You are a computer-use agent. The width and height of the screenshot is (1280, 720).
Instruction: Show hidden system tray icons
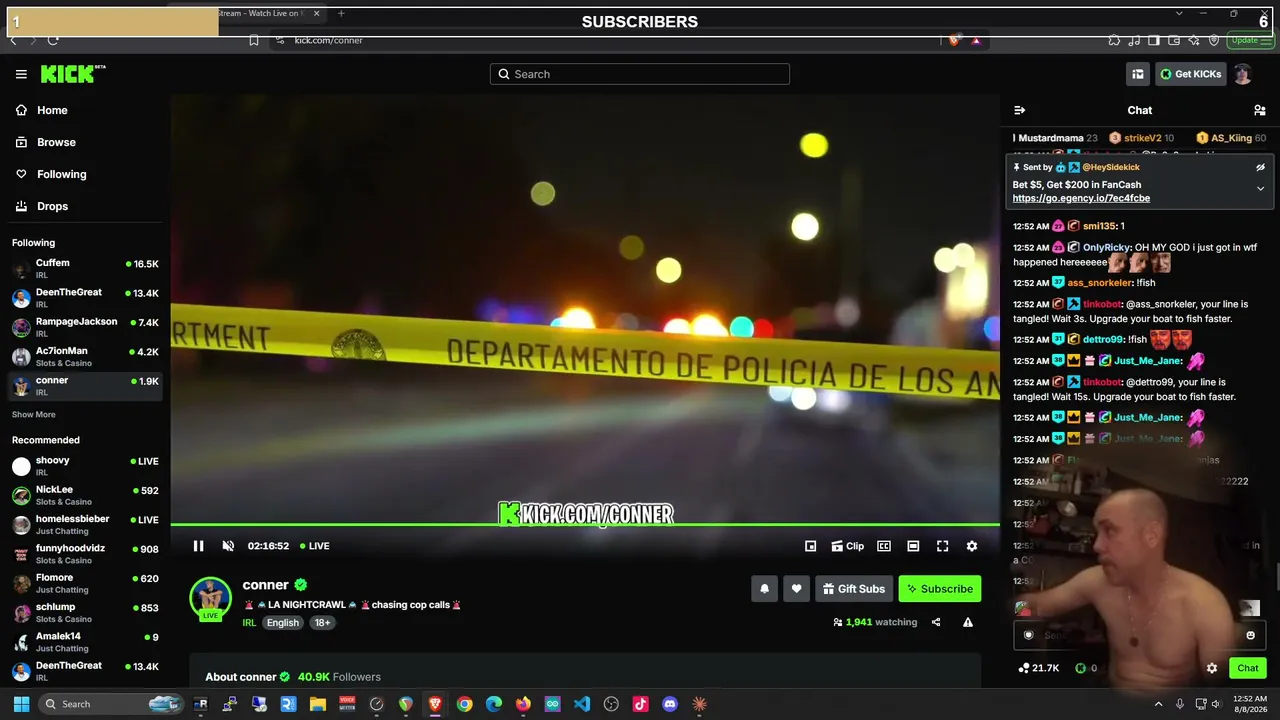pos(1159,704)
